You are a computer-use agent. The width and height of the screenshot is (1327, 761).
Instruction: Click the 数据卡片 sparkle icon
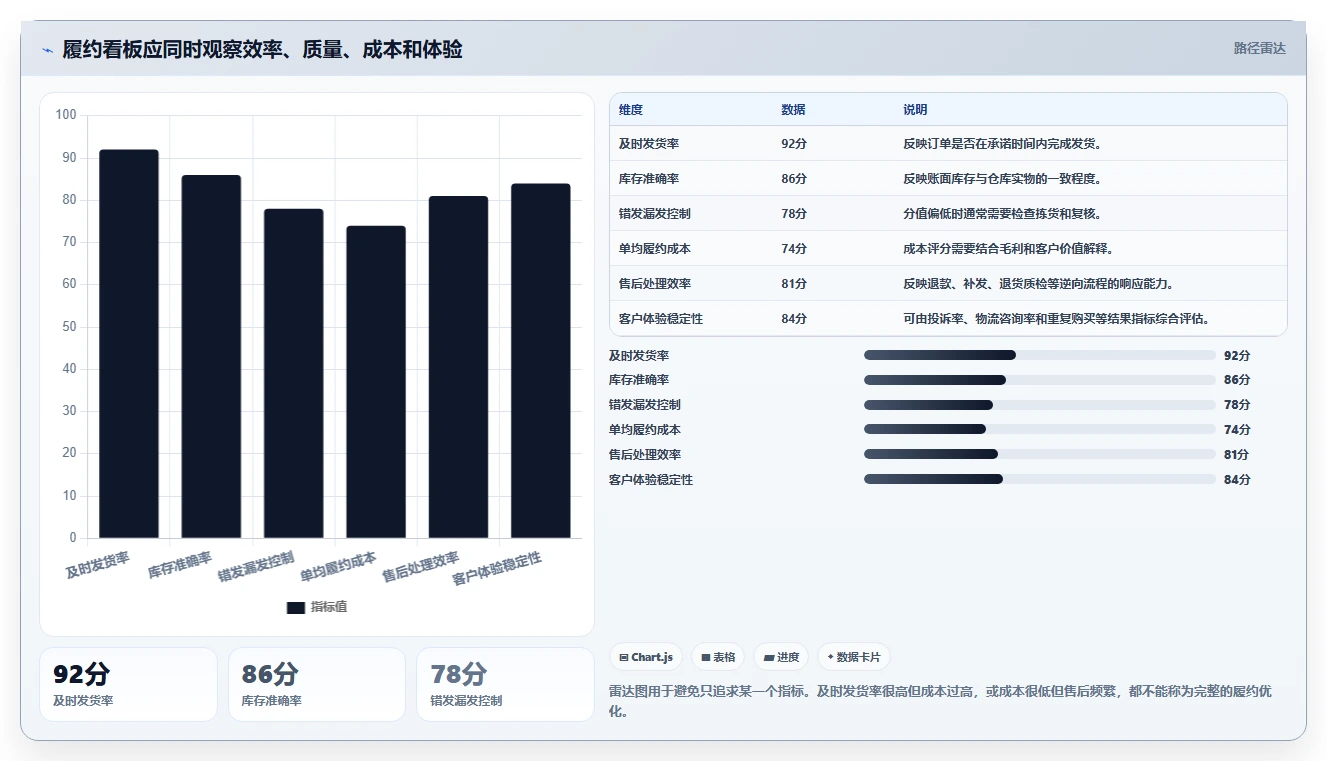830,657
